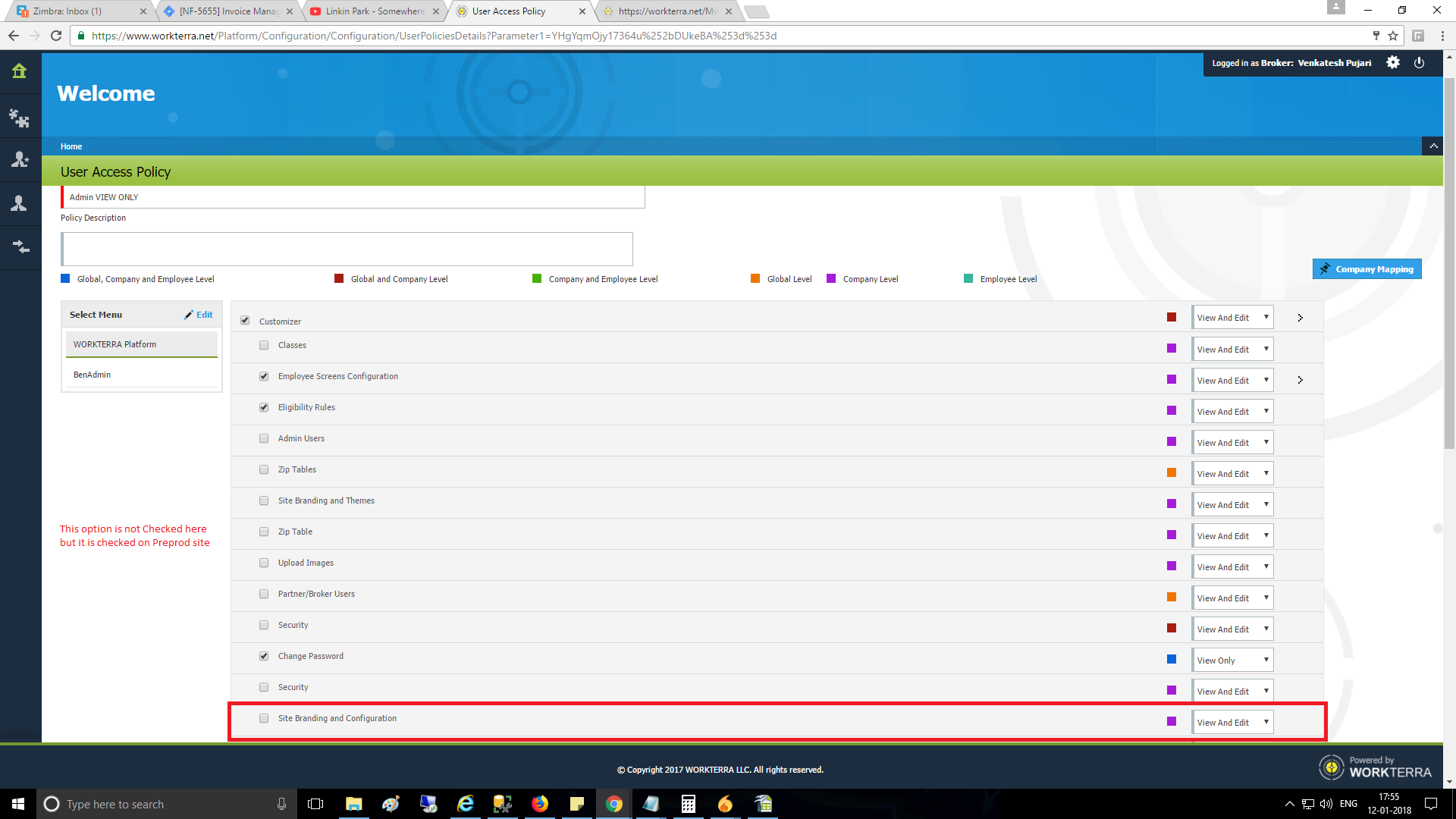Collapse header using the up chevron
This screenshot has width=1456, height=819.
click(x=1432, y=146)
